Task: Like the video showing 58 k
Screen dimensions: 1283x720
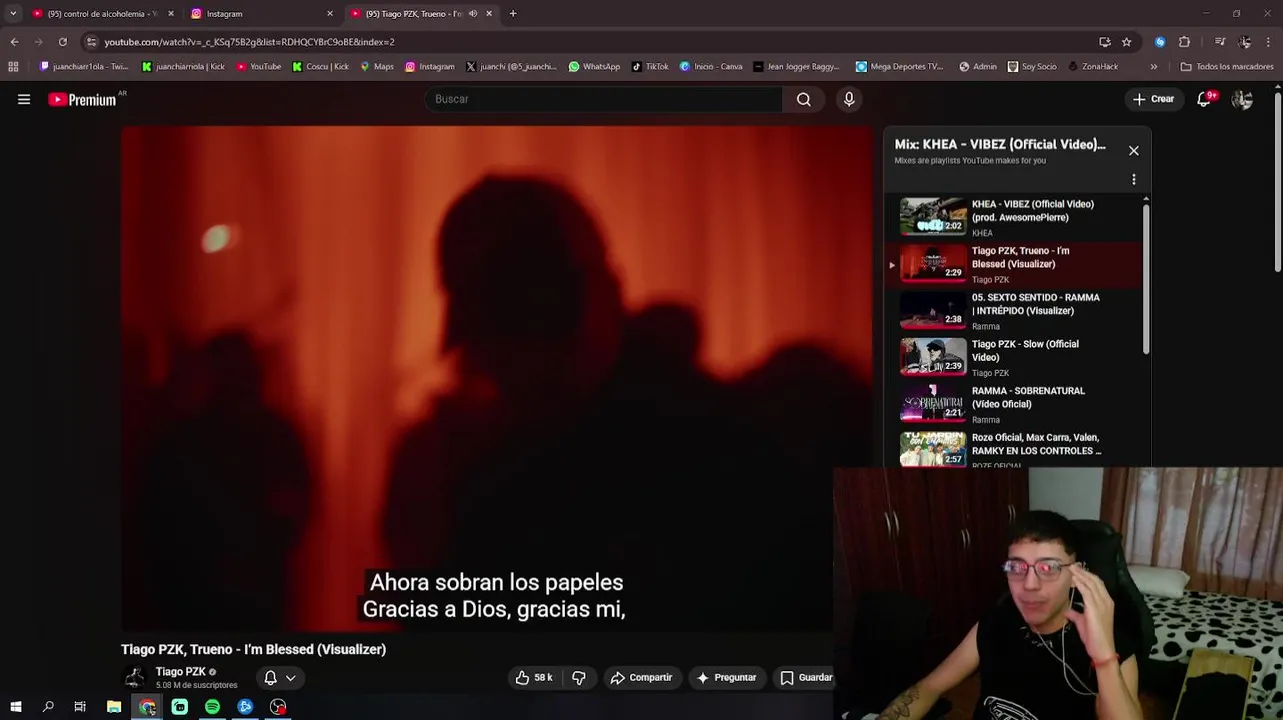Action: (534, 678)
